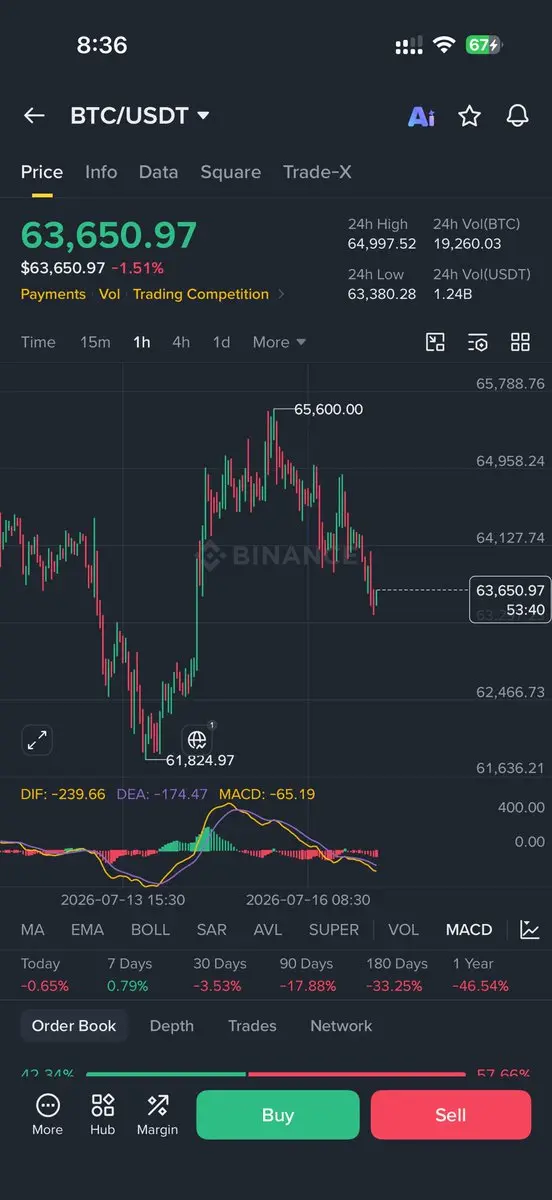Tap the current price label 63,650.97 on chart
This screenshot has width=552, height=1200.
(510, 600)
